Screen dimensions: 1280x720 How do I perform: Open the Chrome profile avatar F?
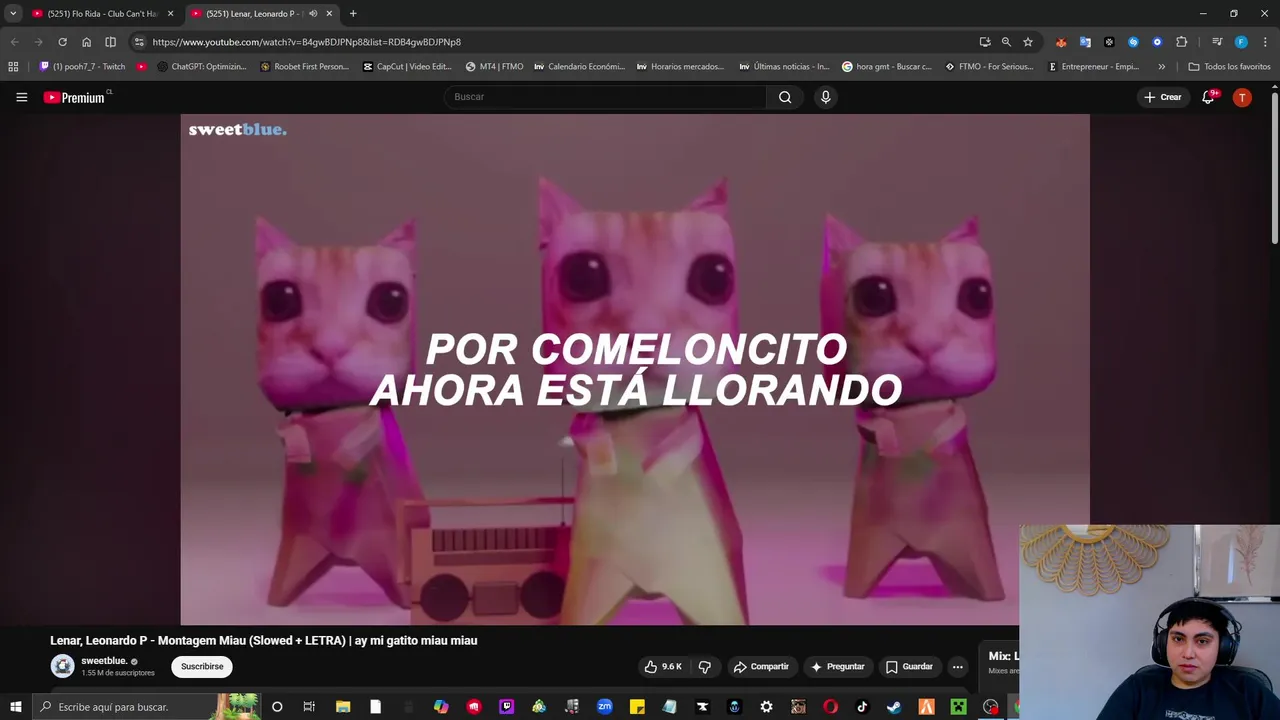tap(1241, 42)
